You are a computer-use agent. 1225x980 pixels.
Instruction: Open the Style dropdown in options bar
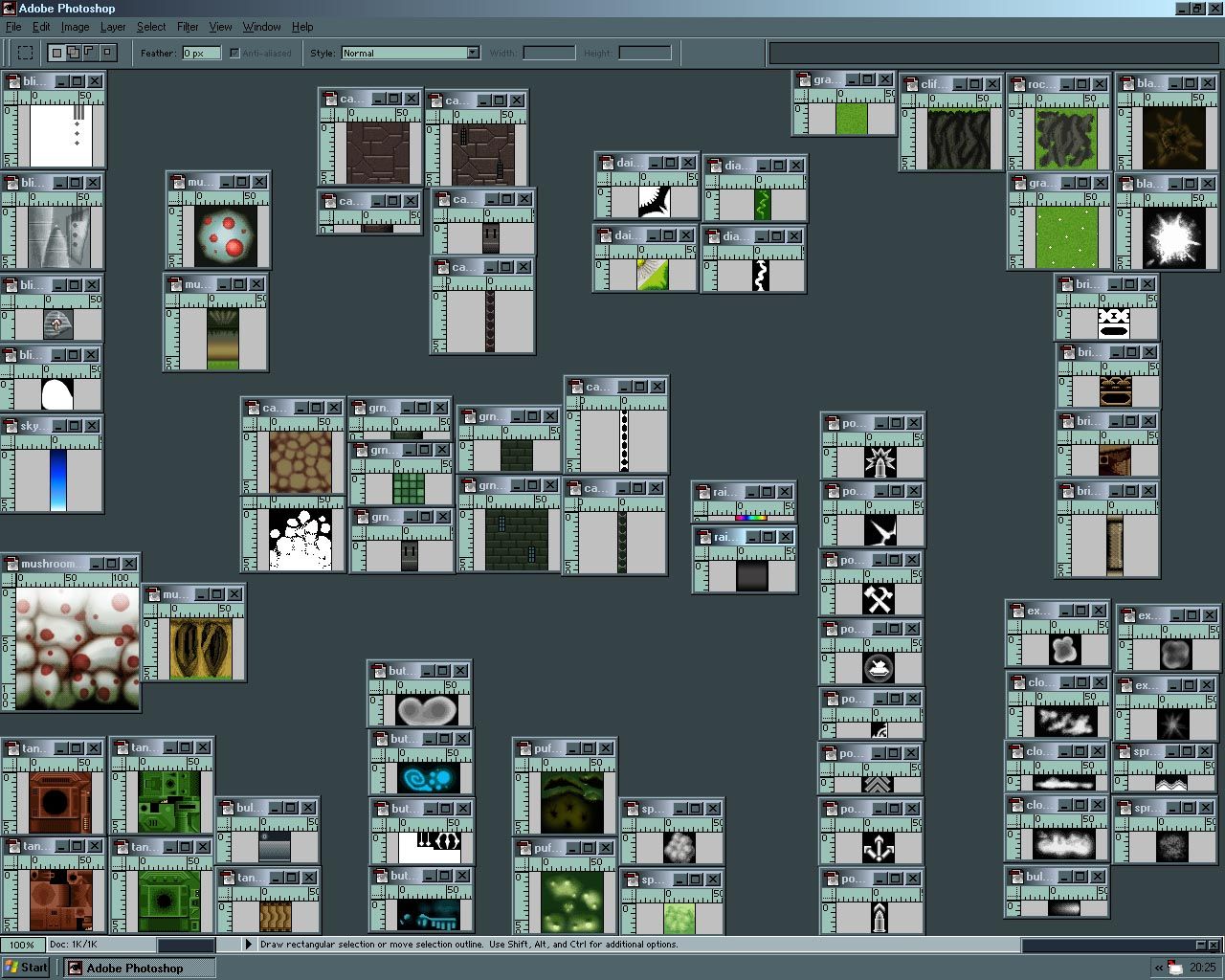click(473, 53)
